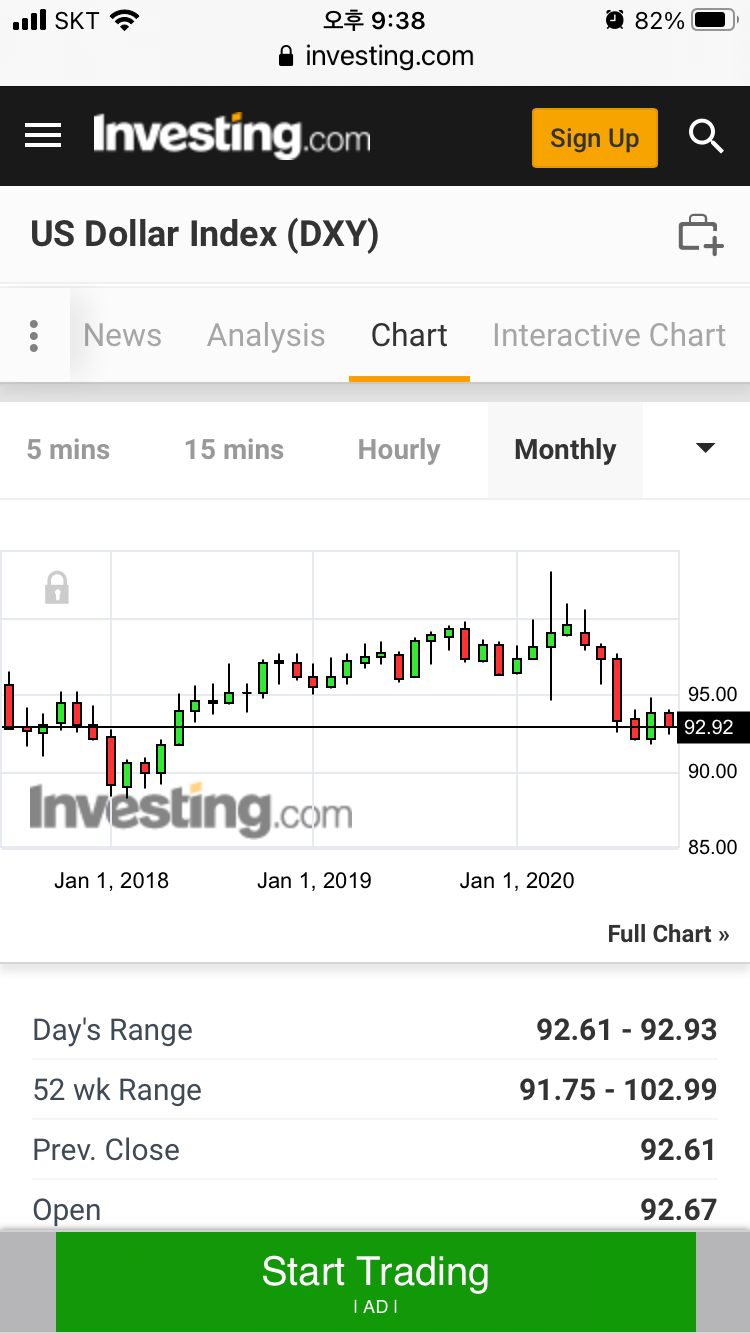Select the Chart tab

(409, 336)
